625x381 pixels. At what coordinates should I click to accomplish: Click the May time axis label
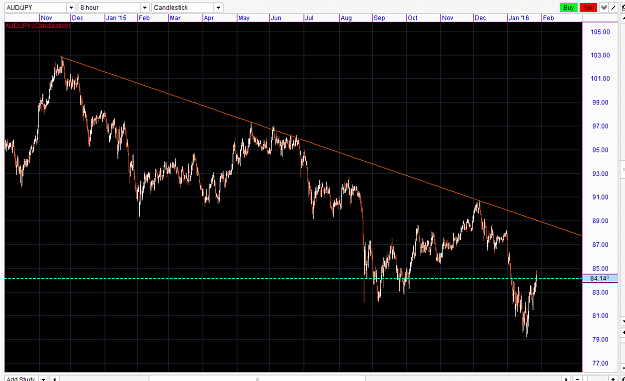click(x=244, y=18)
